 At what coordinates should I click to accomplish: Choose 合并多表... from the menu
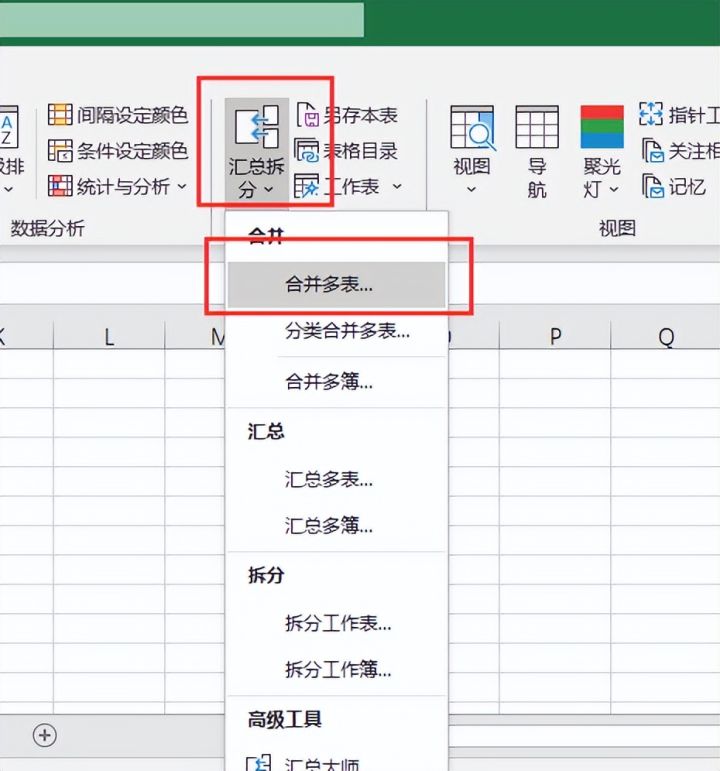(x=336, y=285)
